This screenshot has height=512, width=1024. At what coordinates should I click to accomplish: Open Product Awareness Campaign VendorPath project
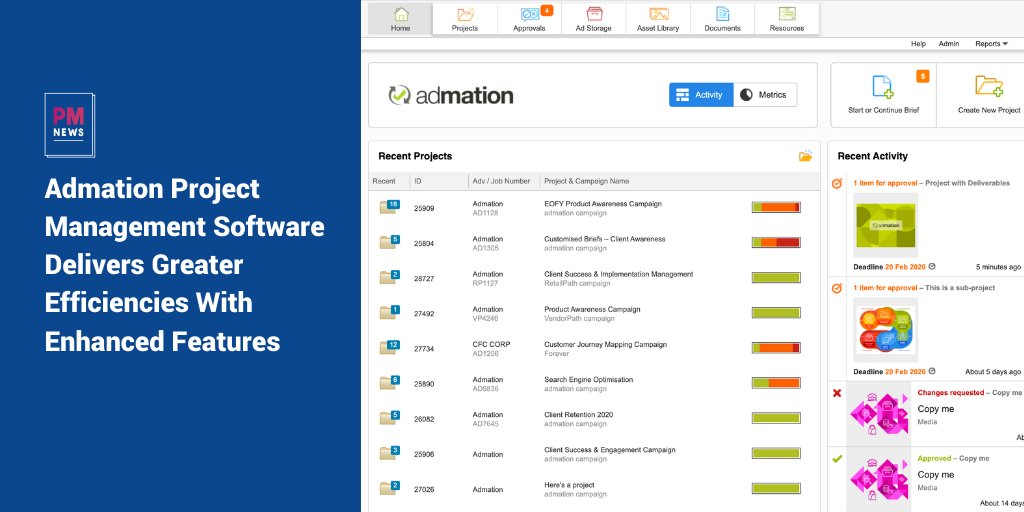pyautogui.click(x=592, y=310)
